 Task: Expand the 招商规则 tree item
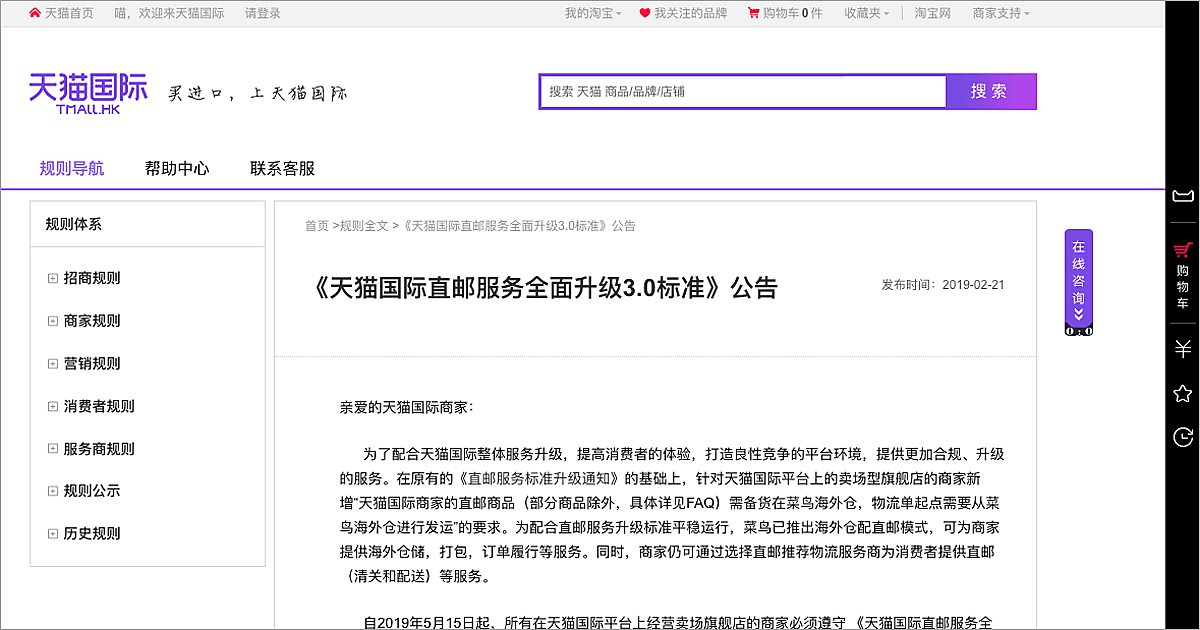pyautogui.click(x=53, y=279)
